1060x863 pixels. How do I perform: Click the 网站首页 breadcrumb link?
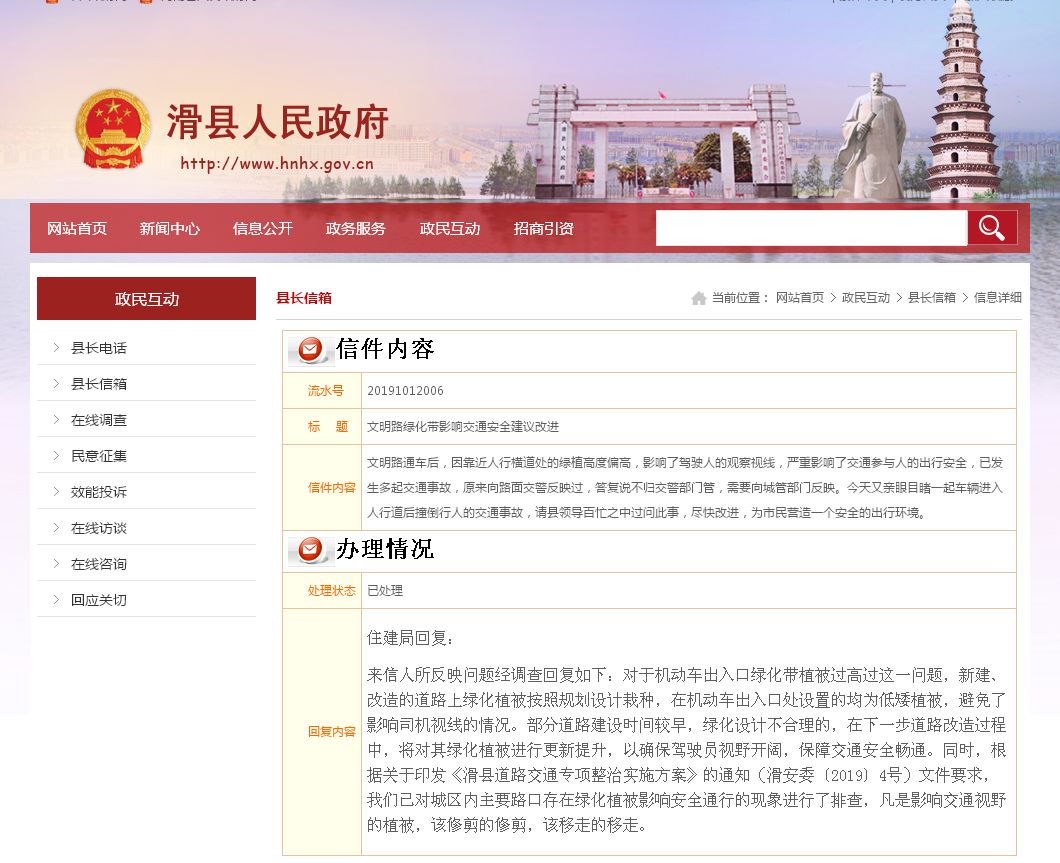coord(800,298)
